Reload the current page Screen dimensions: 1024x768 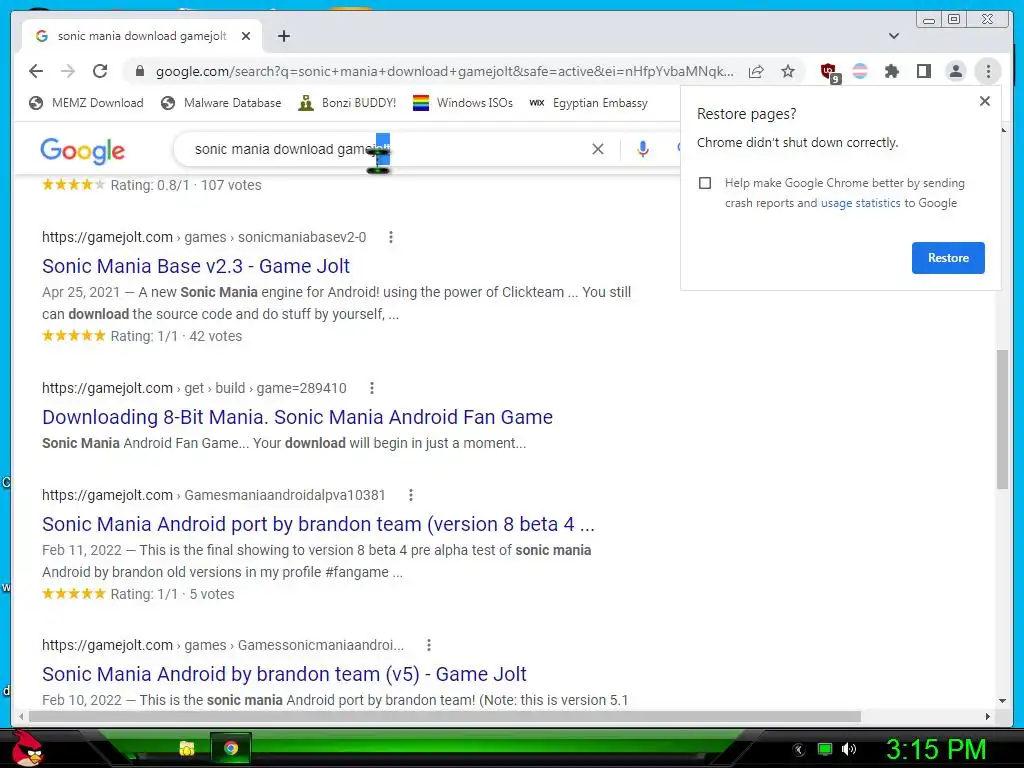[x=100, y=71]
